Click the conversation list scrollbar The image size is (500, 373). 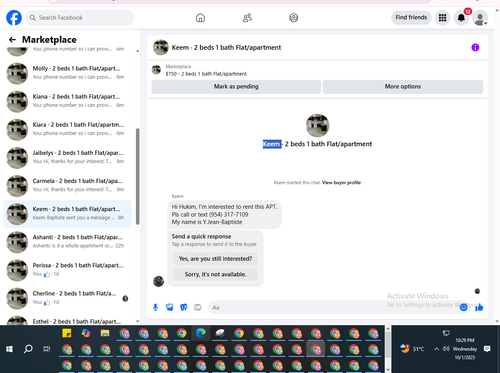tap(137, 176)
